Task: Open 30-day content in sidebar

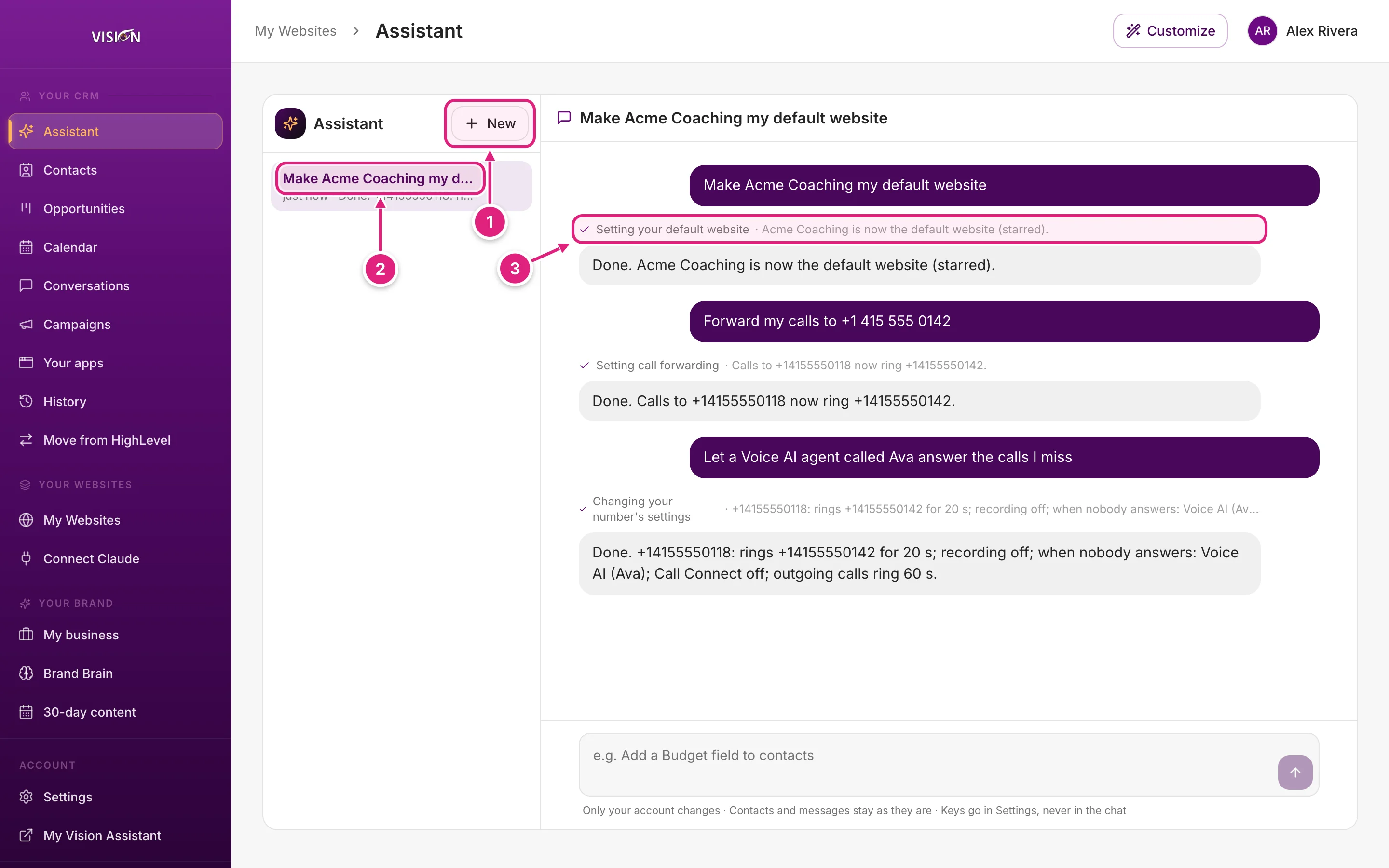Action: tap(115, 712)
